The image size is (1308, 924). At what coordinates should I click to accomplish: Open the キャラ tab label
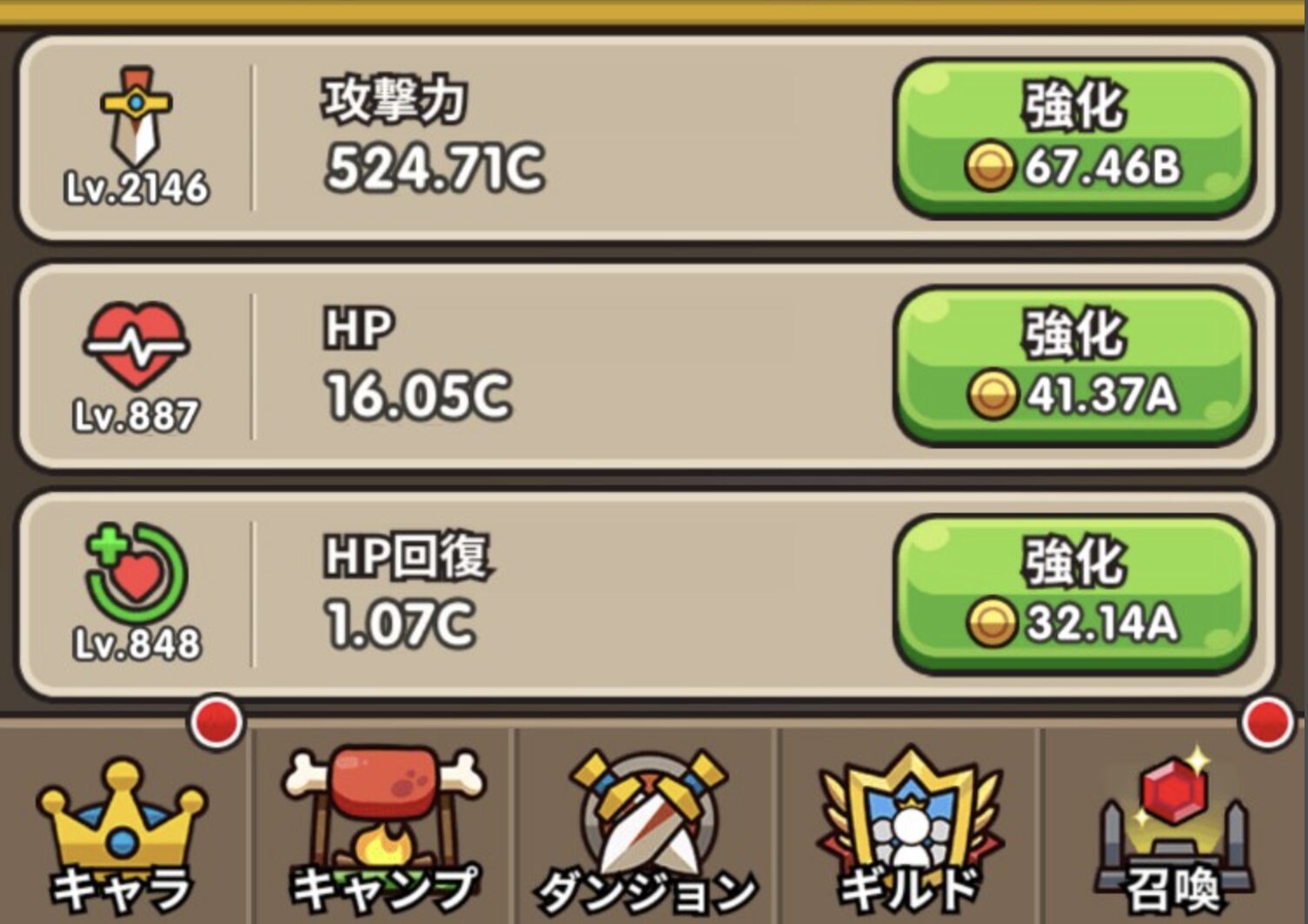[x=122, y=888]
